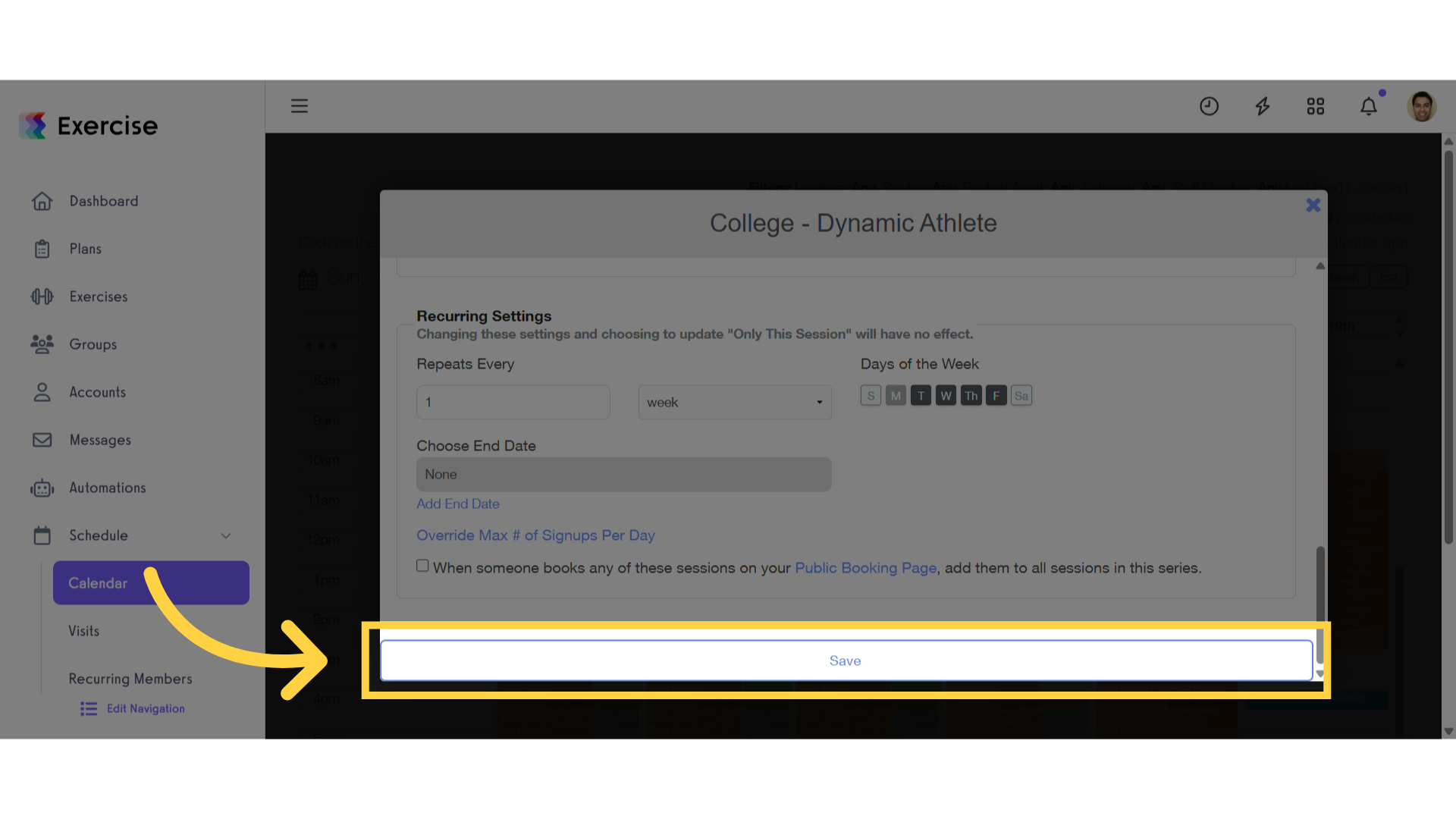Open the hamburger menu icon

coord(300,106)
